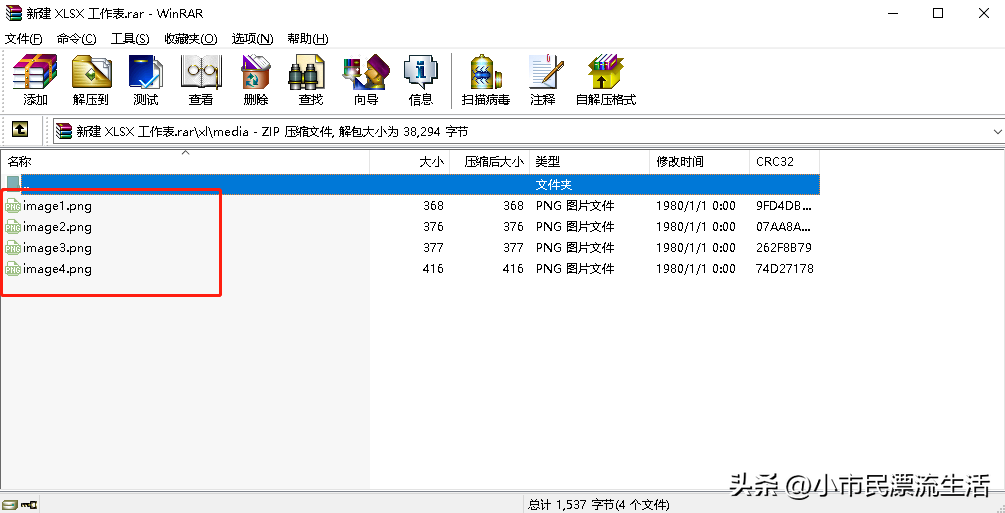Sort by Size (大小) column header
Viewport: 1005px width, 513px height.
tap(410, 162)
